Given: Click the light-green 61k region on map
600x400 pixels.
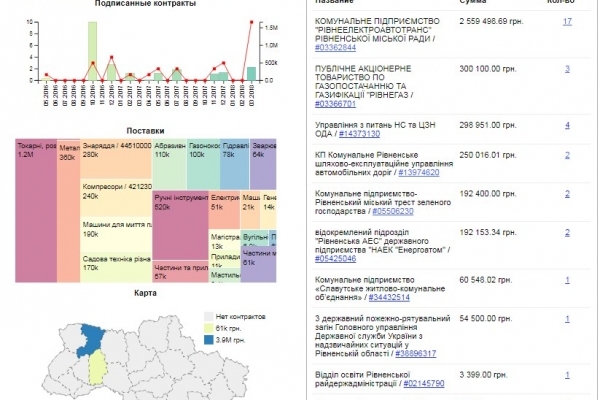Looking at the screenshot, I should (x=98, y=370).
